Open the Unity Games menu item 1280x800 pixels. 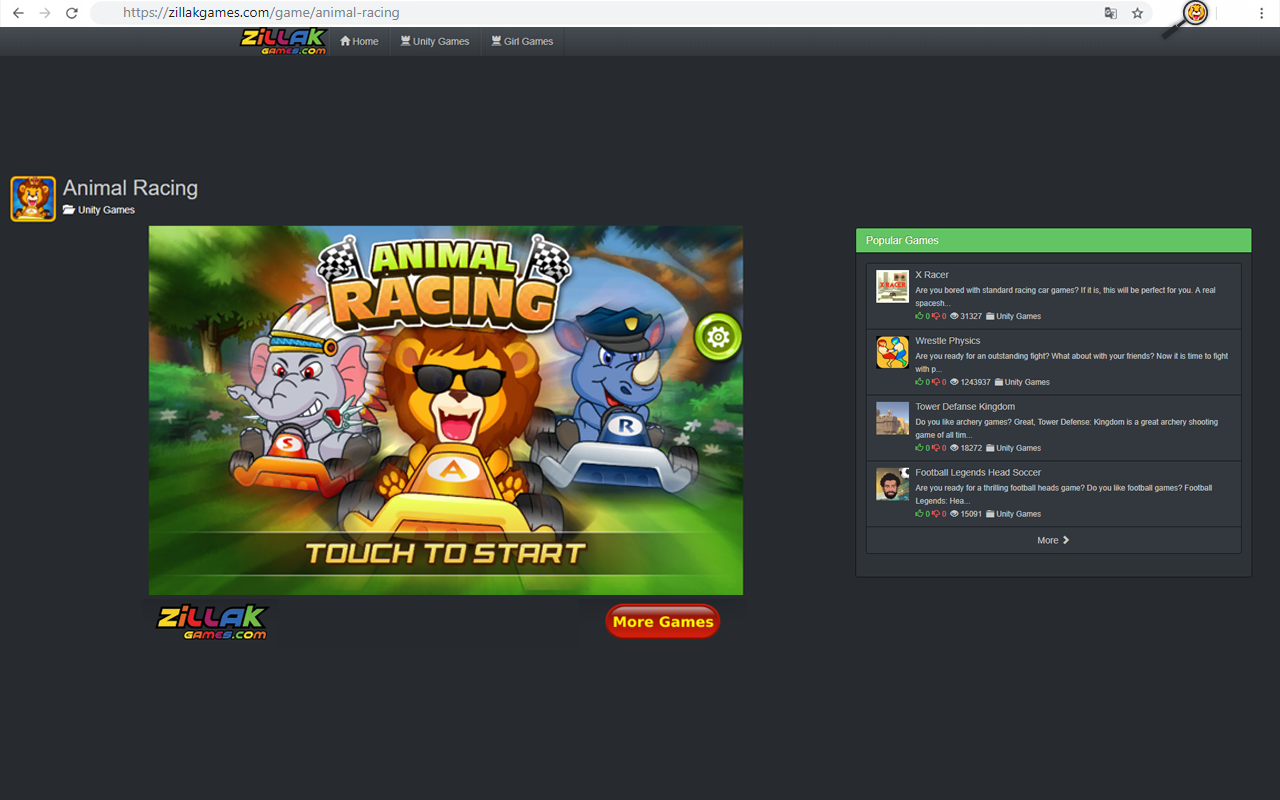pos(435,41)
